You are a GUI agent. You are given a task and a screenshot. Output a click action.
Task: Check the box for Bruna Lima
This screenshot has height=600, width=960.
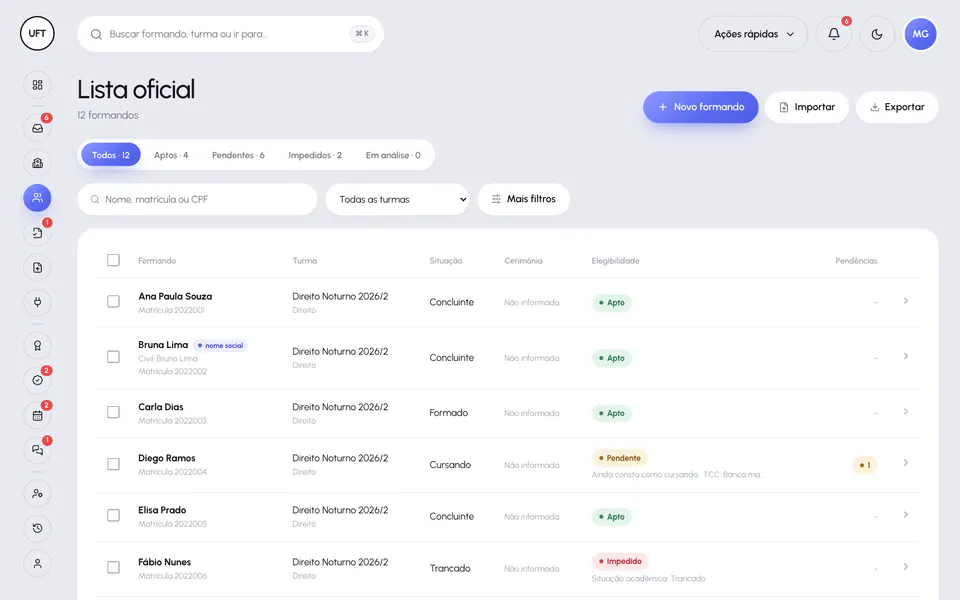pyautogui.click(x=113, y=356)
